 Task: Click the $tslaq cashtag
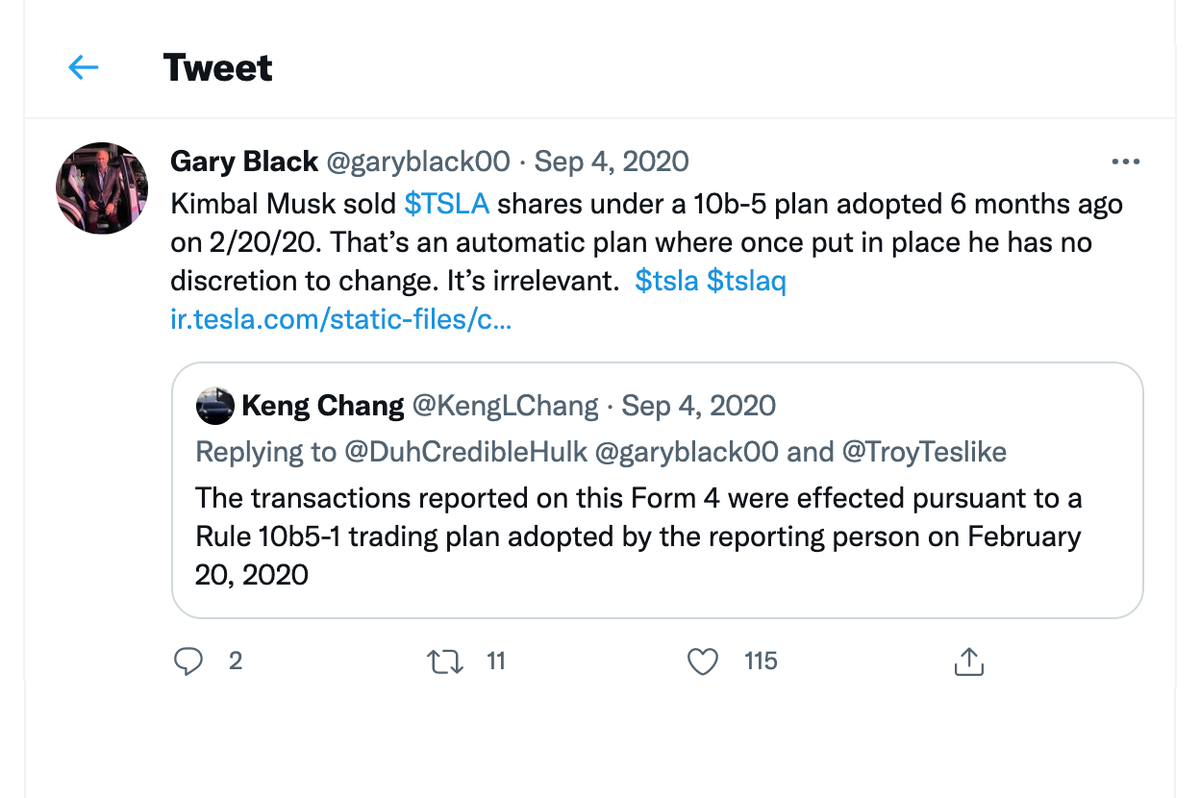click(x=747, y=281)
